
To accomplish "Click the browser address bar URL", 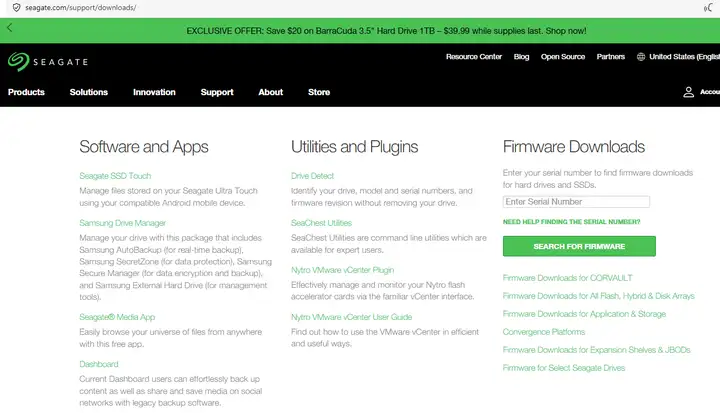I will pos(80,7).
